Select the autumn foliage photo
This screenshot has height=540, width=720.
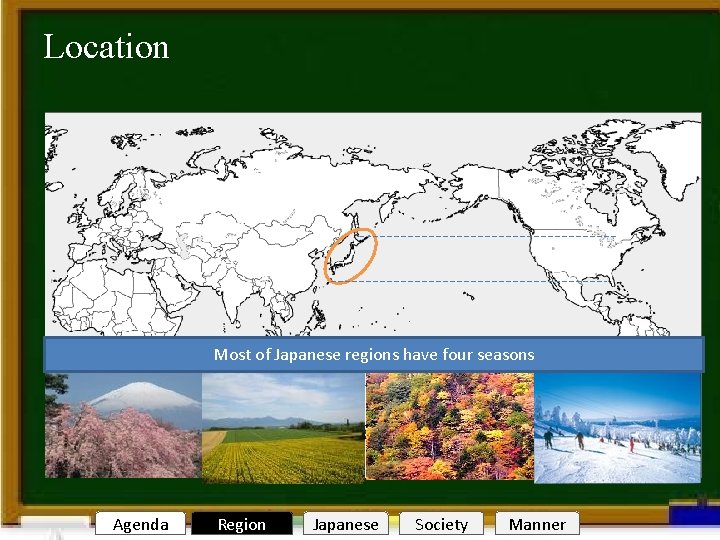click(450, 427)
